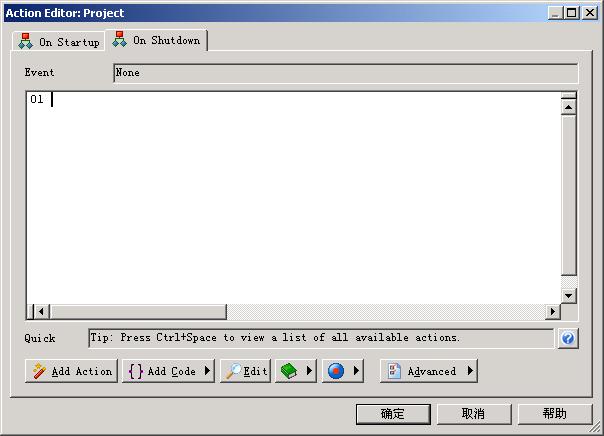This screenshot has width=604, height=436.
Task: Click the vertical scrollbar thumb
Action: [569, 195]
